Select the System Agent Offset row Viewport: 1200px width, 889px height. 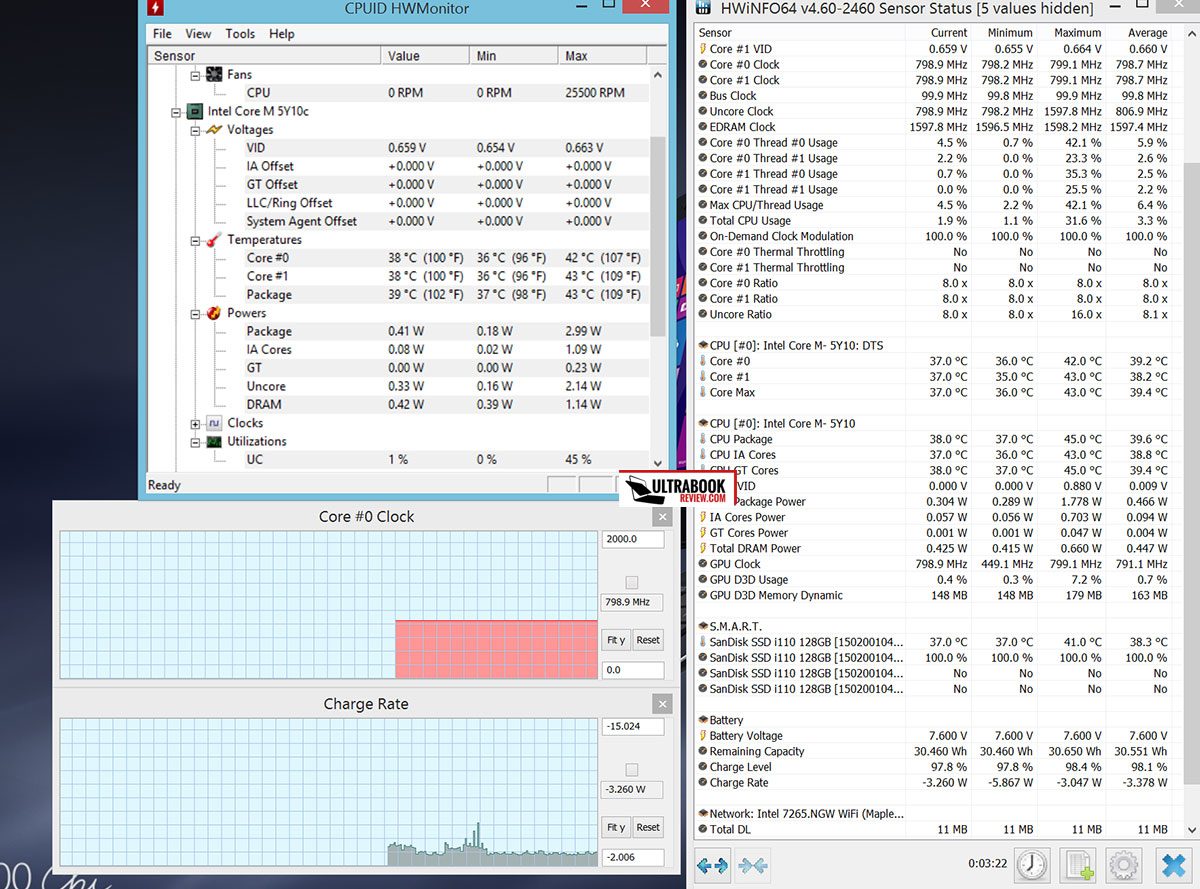point(398,221)
